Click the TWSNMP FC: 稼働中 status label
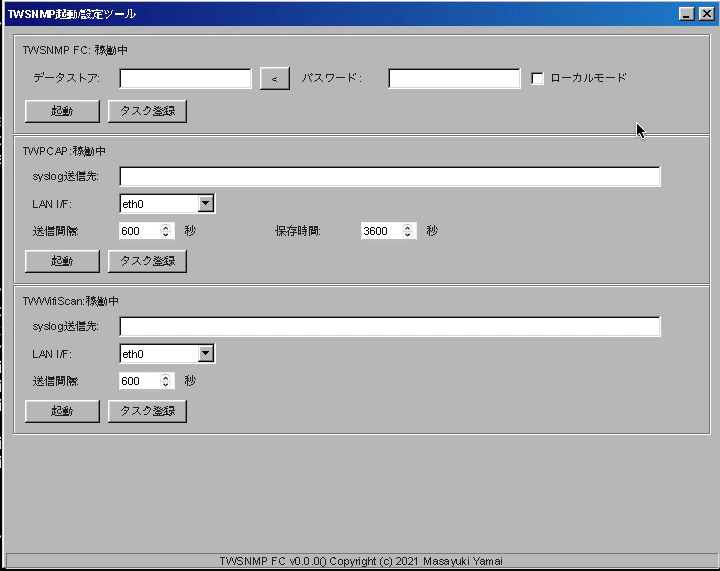 point(75,50)
